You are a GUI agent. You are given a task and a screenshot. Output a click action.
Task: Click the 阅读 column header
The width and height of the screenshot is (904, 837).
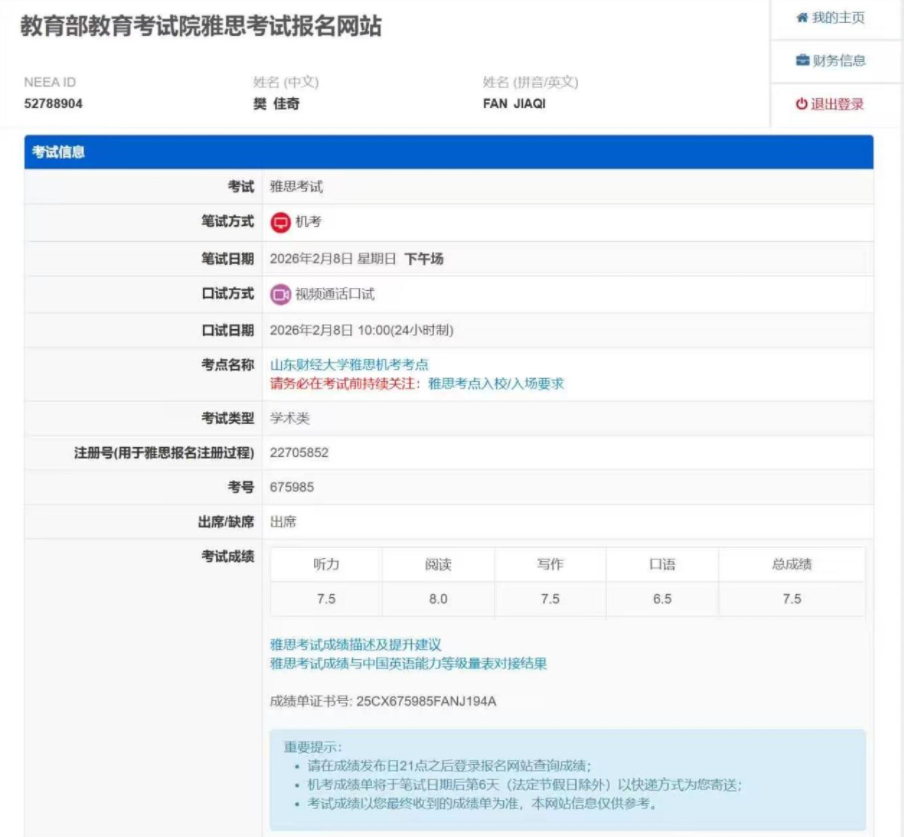pyautogui.click(x=438, y=564)
